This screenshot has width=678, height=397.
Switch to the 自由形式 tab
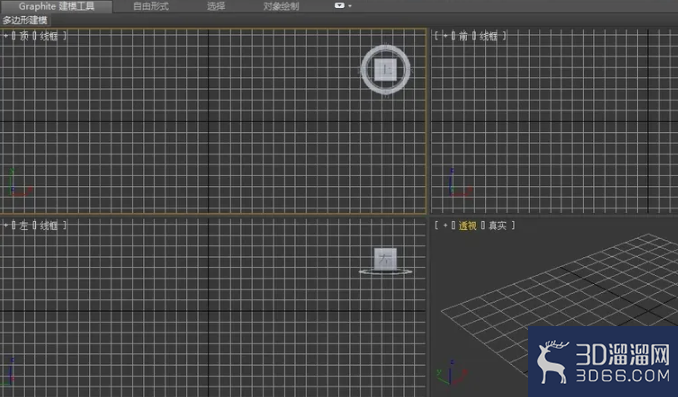tap(151, 6)
